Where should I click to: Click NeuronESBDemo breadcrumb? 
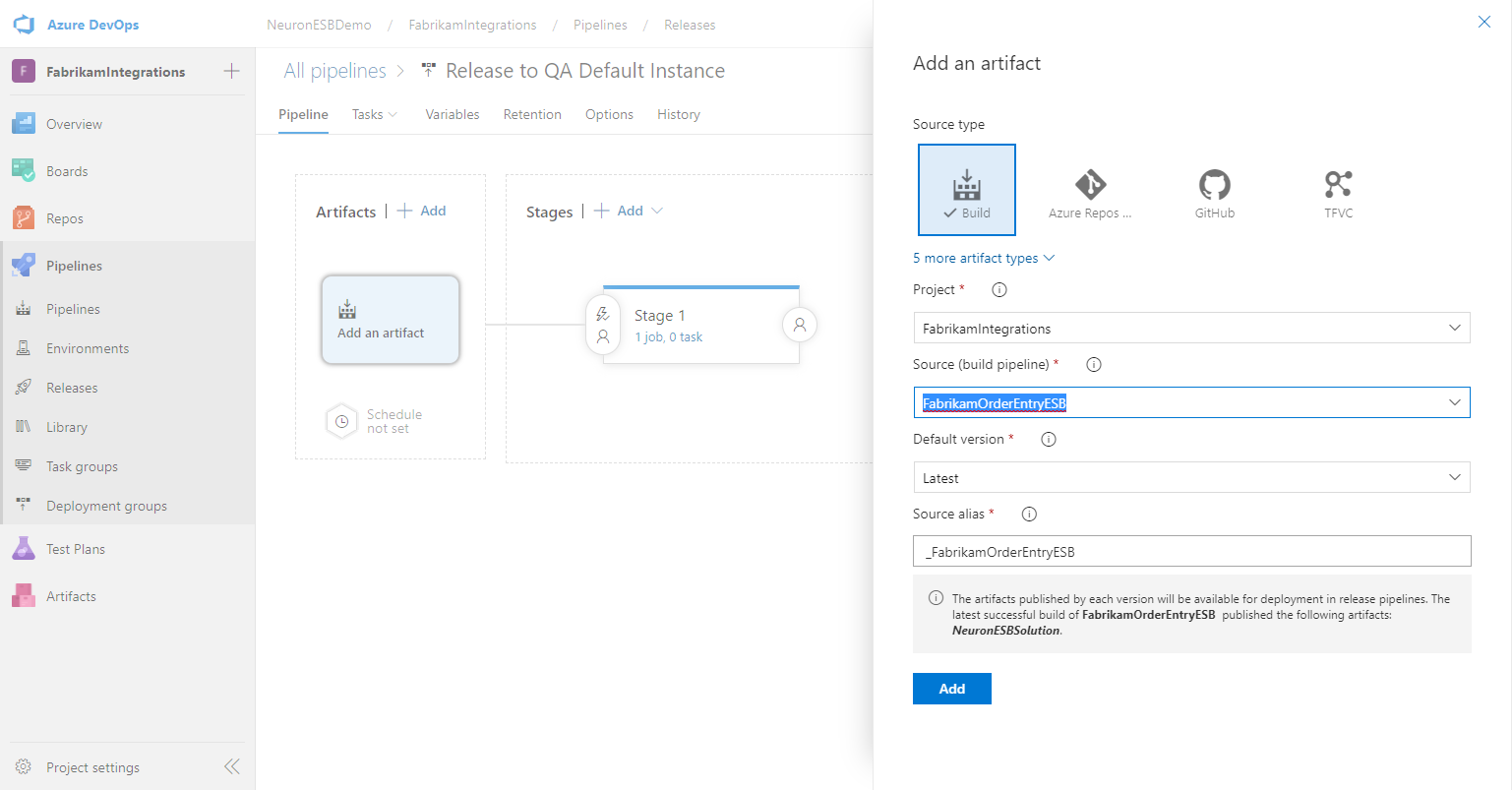tap(320, 25)
